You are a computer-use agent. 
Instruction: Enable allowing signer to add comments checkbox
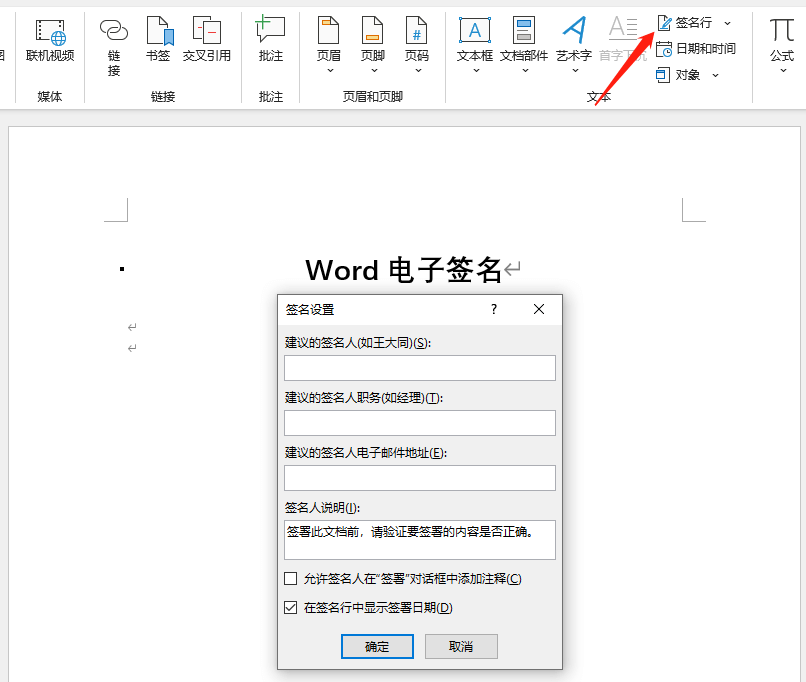(x=291, y=578)
